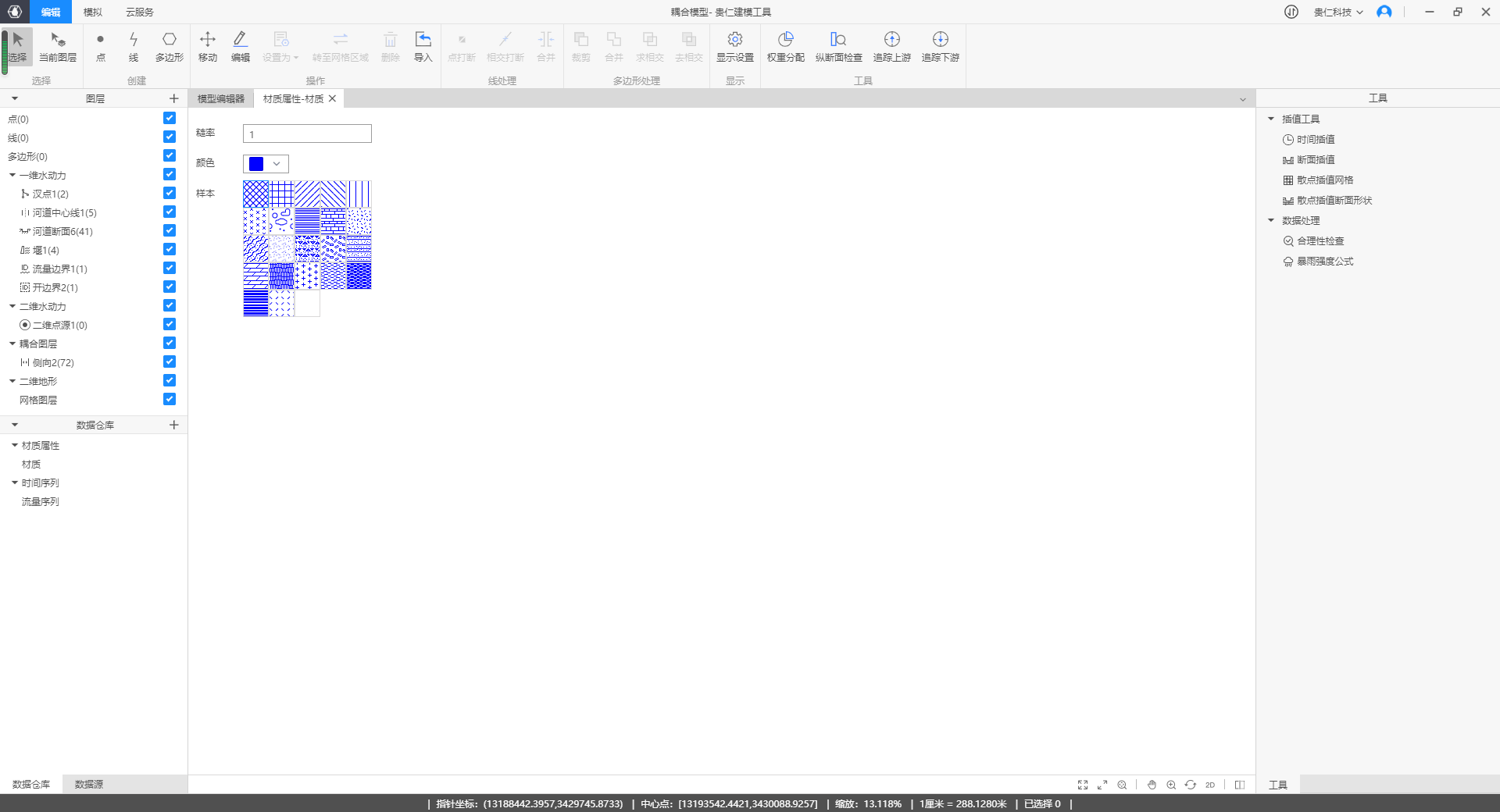Close the 材质属性-材质 tab

click(333, 98)
